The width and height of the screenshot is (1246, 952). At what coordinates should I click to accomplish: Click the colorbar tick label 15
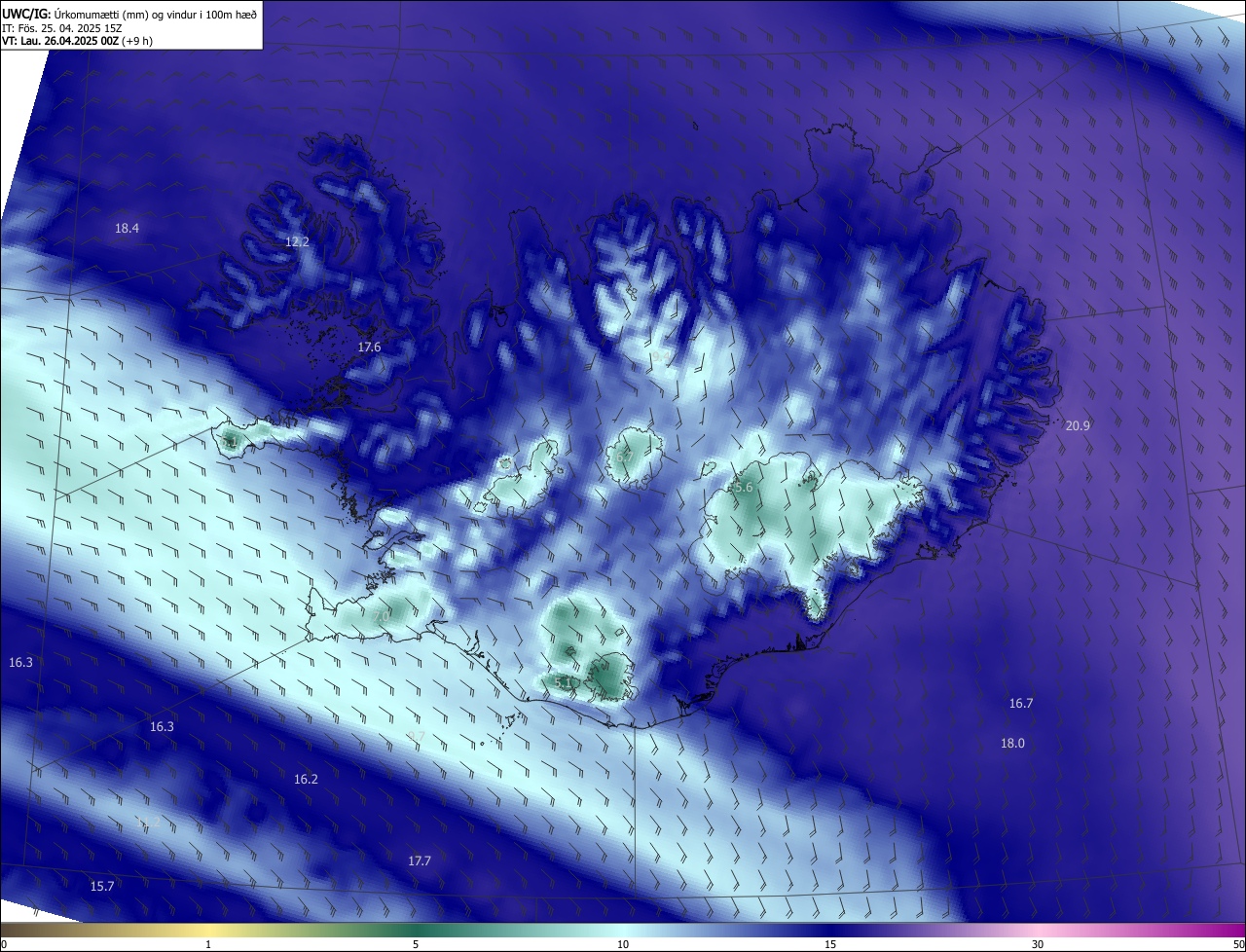coord(830,944)
